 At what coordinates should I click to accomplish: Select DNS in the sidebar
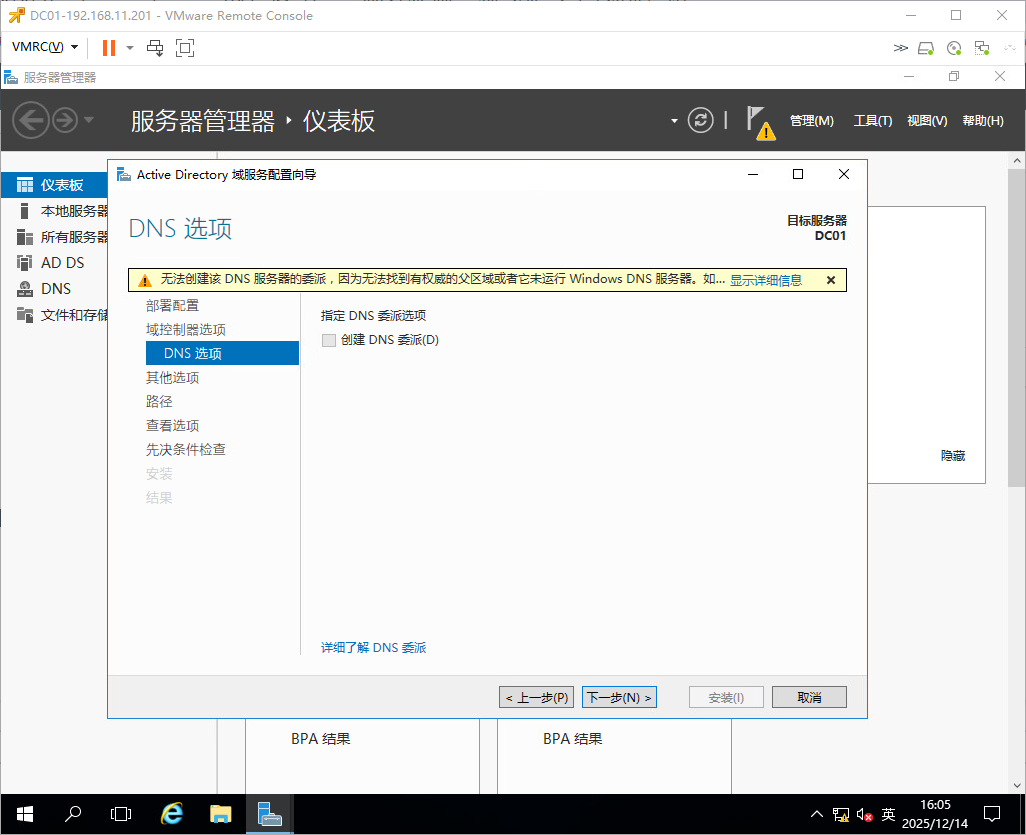pyautogui.click(x=54, y=289)
